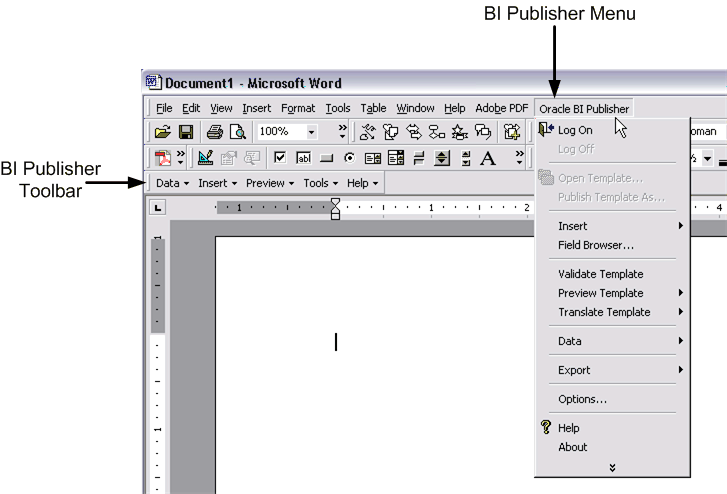Screen dimensions: 727x494
Task: Insert a Toggle Button control
Action: coord(419,159)
